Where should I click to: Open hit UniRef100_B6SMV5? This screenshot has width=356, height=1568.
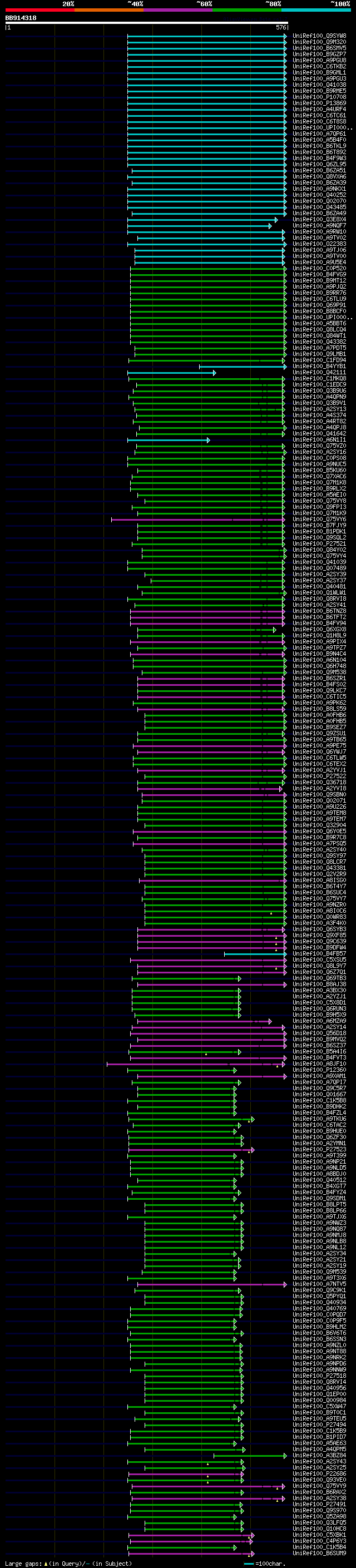(319, 48)
